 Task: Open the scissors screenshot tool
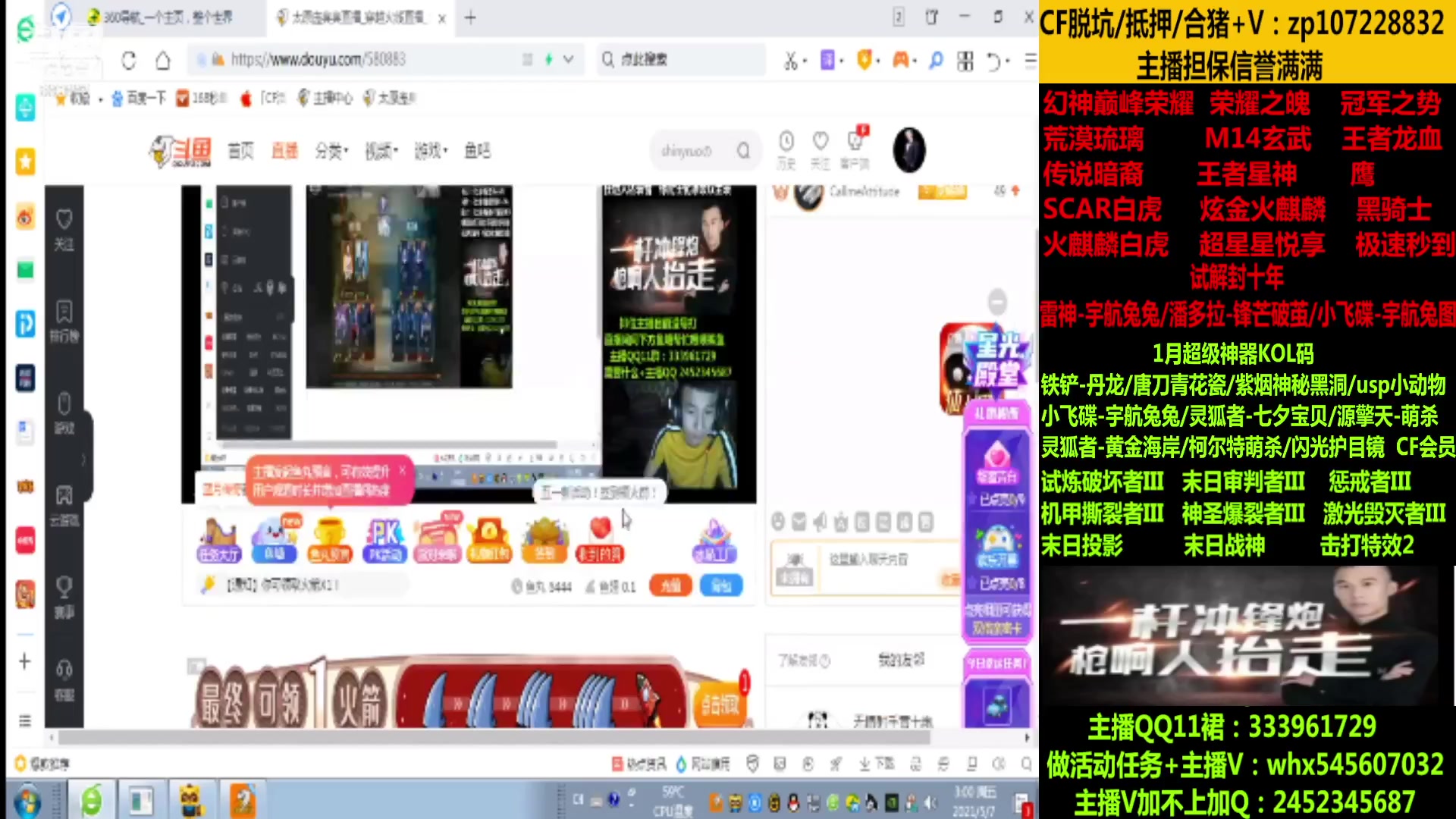click(x=790, y=61)
